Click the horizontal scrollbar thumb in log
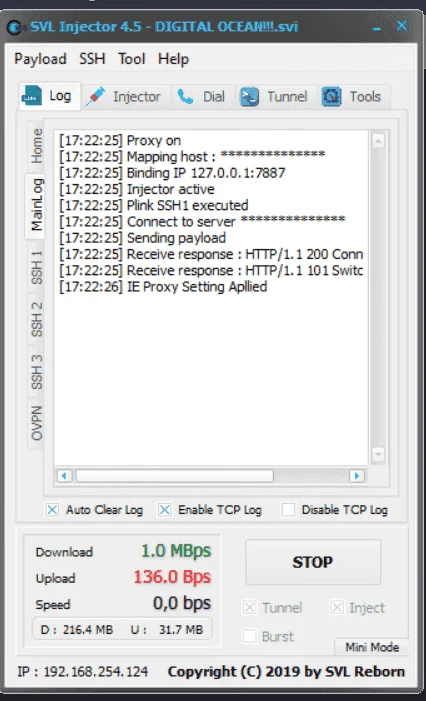The image size is (426, 701). coord(175,476)
